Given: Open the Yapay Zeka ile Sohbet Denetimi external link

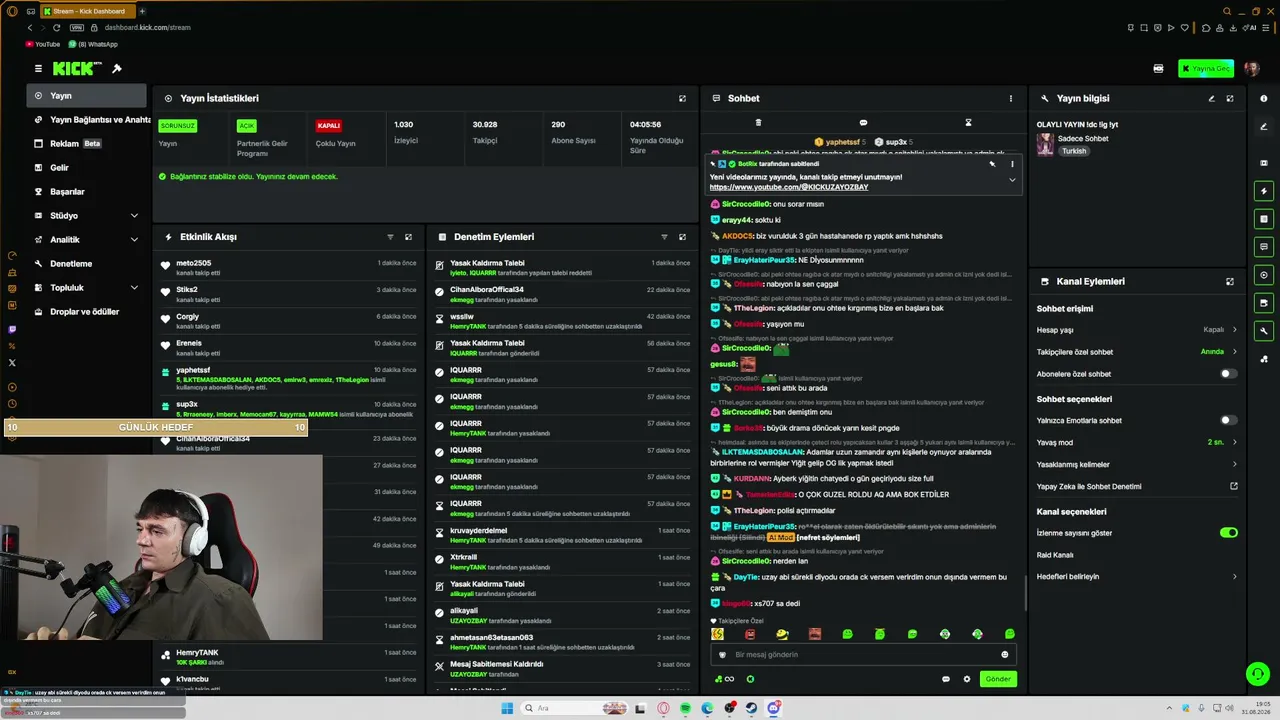Looking at the screenshot, I should 1233,486.
